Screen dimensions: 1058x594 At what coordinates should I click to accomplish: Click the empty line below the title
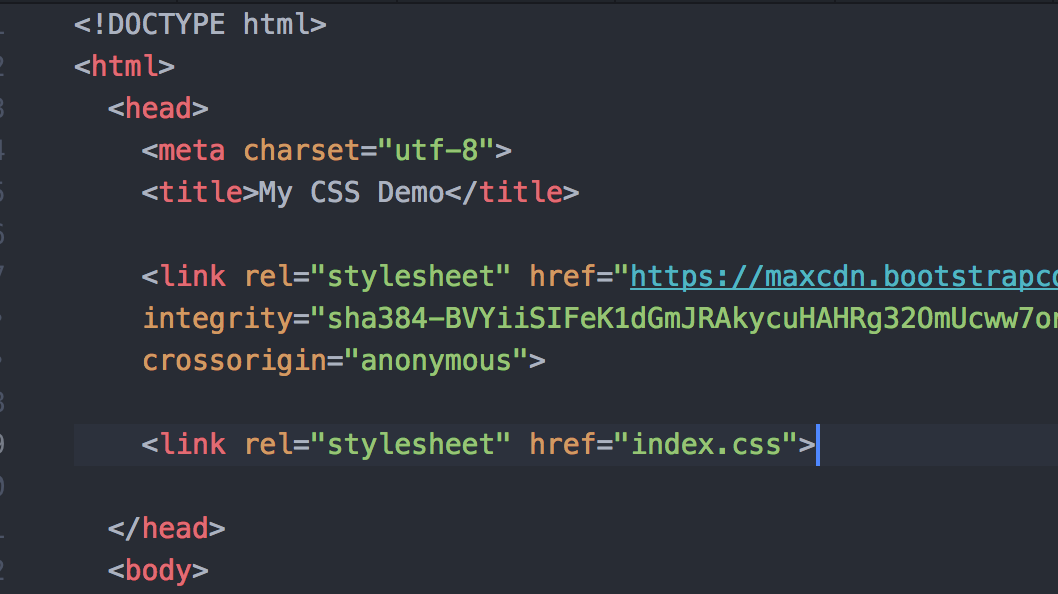[300, 234]
